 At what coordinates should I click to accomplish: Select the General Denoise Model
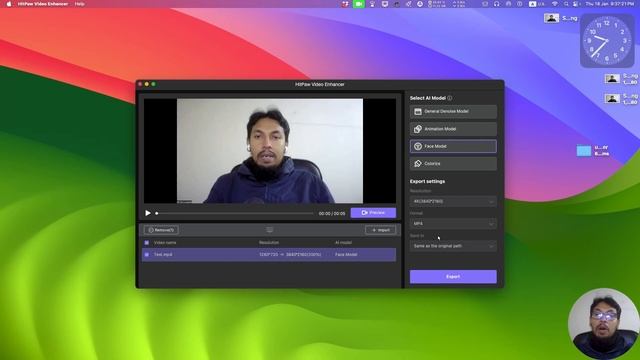[453, 111]
